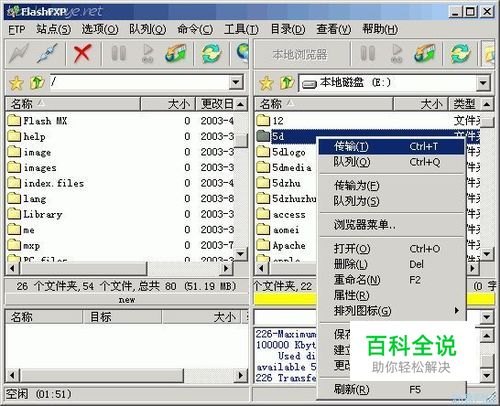The height and width of the screenshot is (406, 500).
Task: Click the Connect lightning icon in left toolbar
Action: 19,53
